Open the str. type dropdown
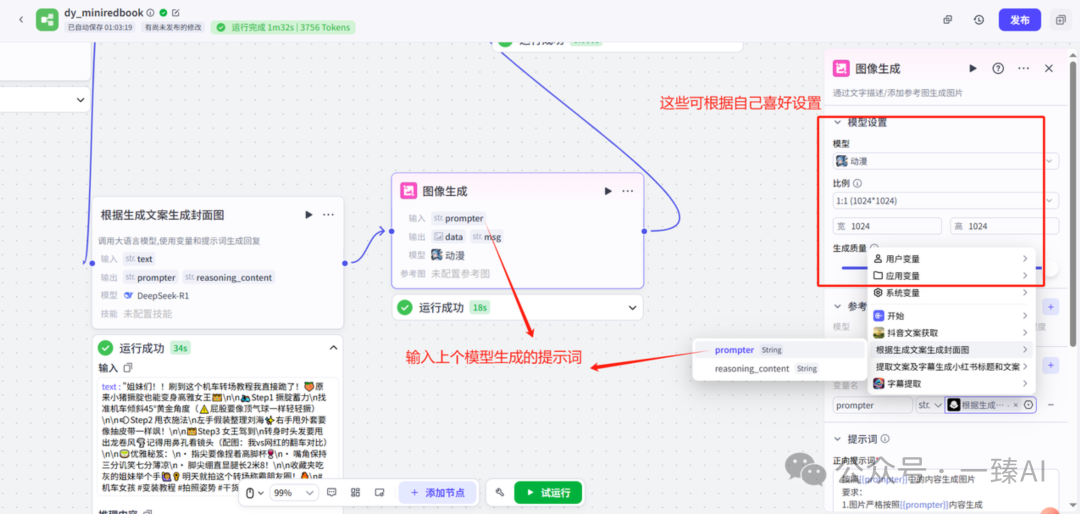Image resolution: width=1080 pixels, height=514 pixels. click(x=929, y=406)
